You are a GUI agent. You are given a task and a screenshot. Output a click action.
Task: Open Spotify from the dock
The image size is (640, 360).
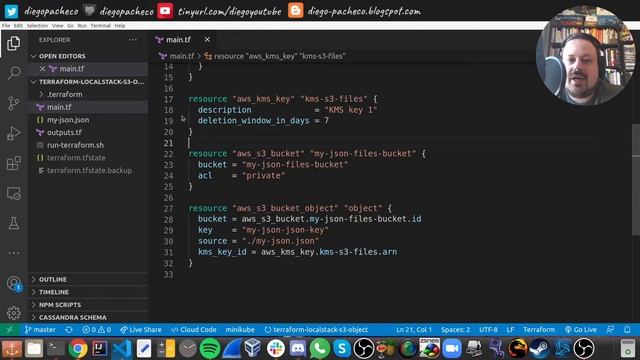(x=210, y=349)
